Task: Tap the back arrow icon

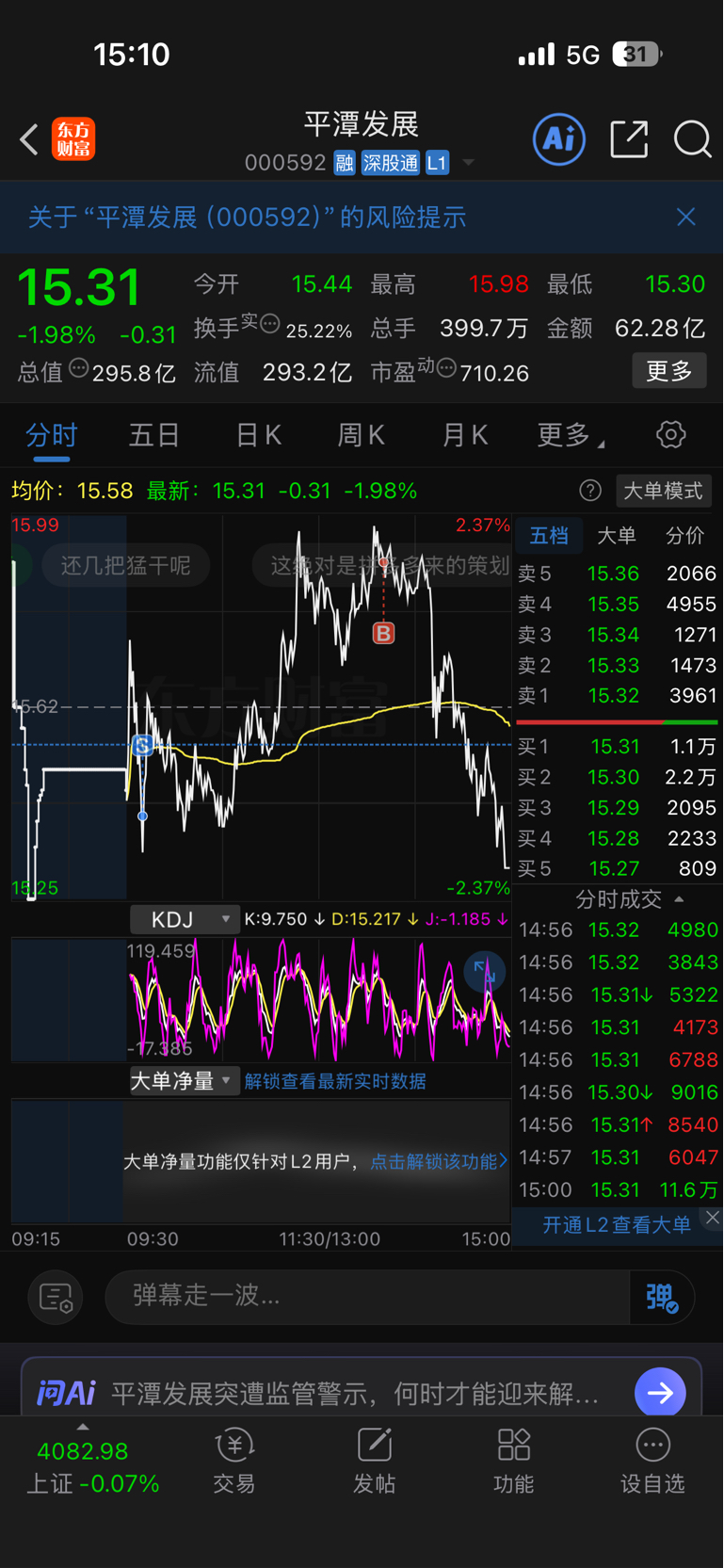Action: click(x=29, y=139)
